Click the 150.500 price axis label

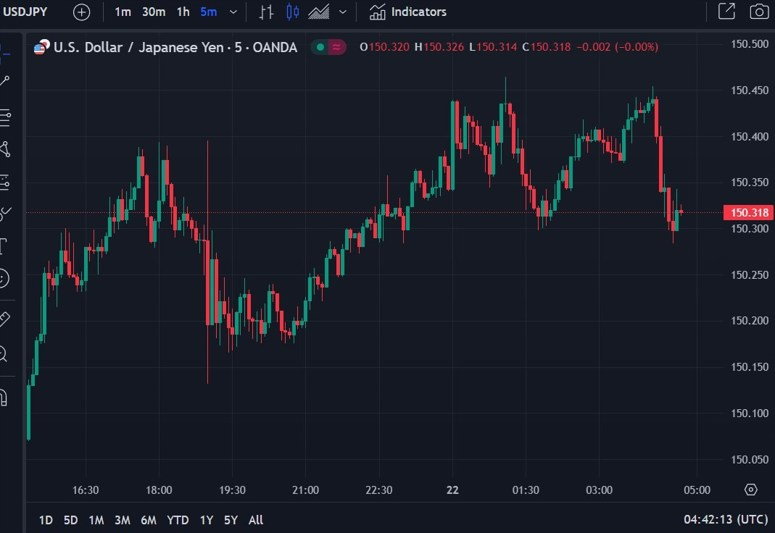pyautogui.click(x=750, y=44)
